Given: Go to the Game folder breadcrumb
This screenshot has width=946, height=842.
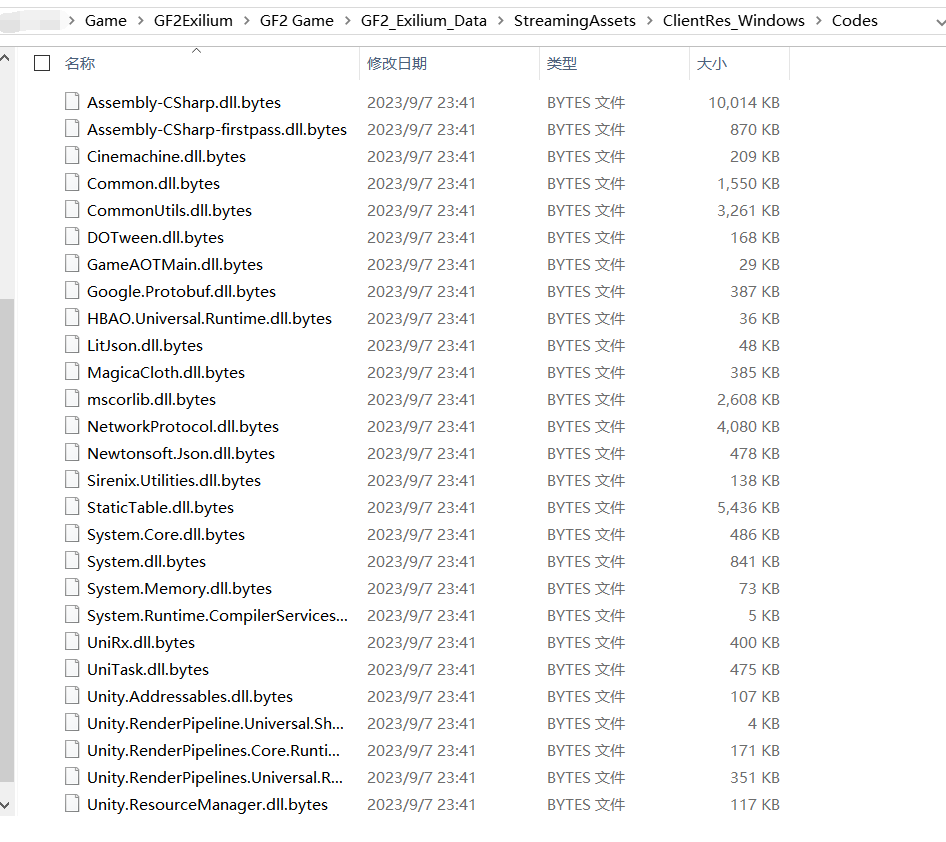Looking at the screenshot, I should pos(105,21).
